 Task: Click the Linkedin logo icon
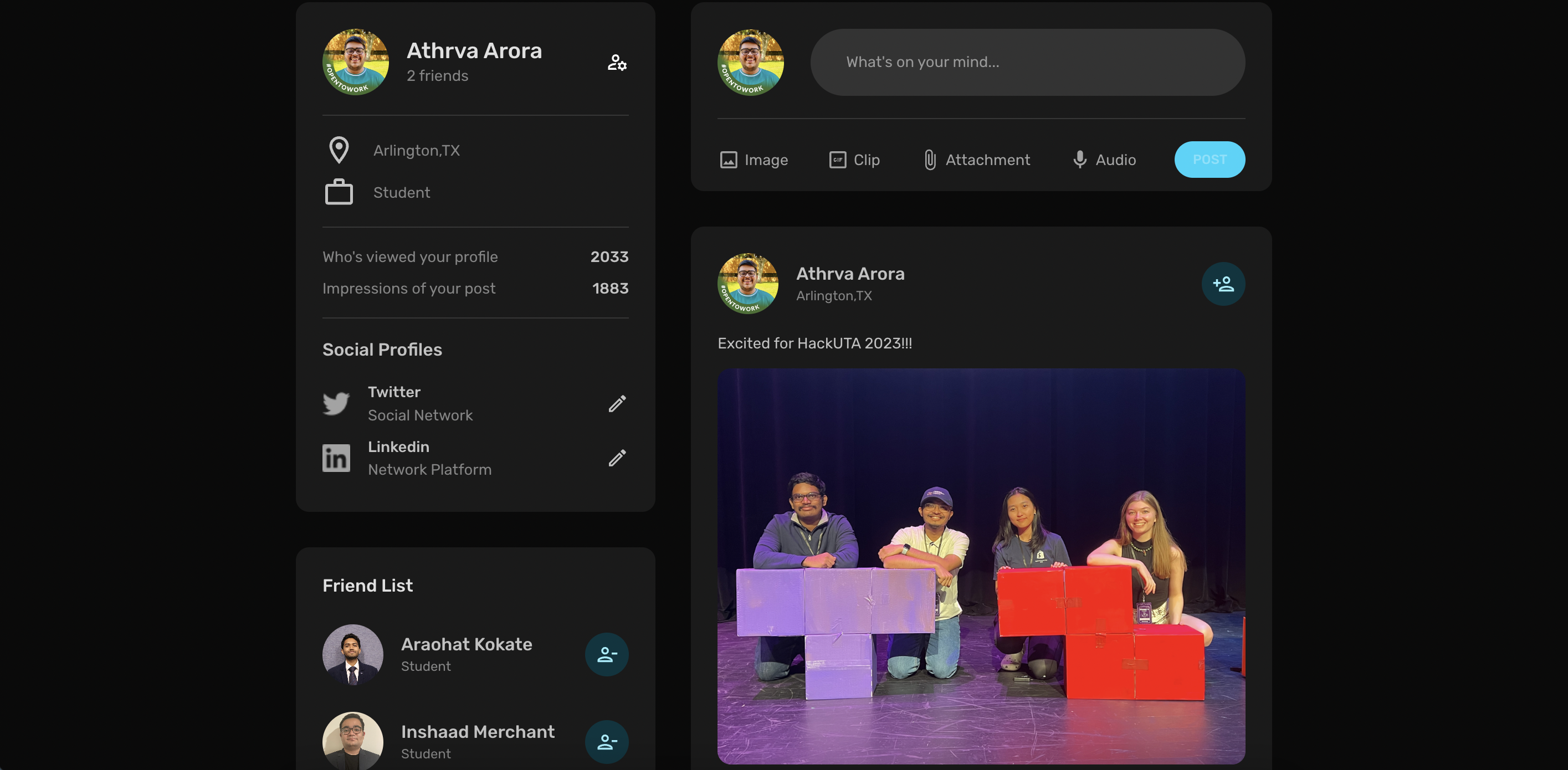[x=336, y=458]
